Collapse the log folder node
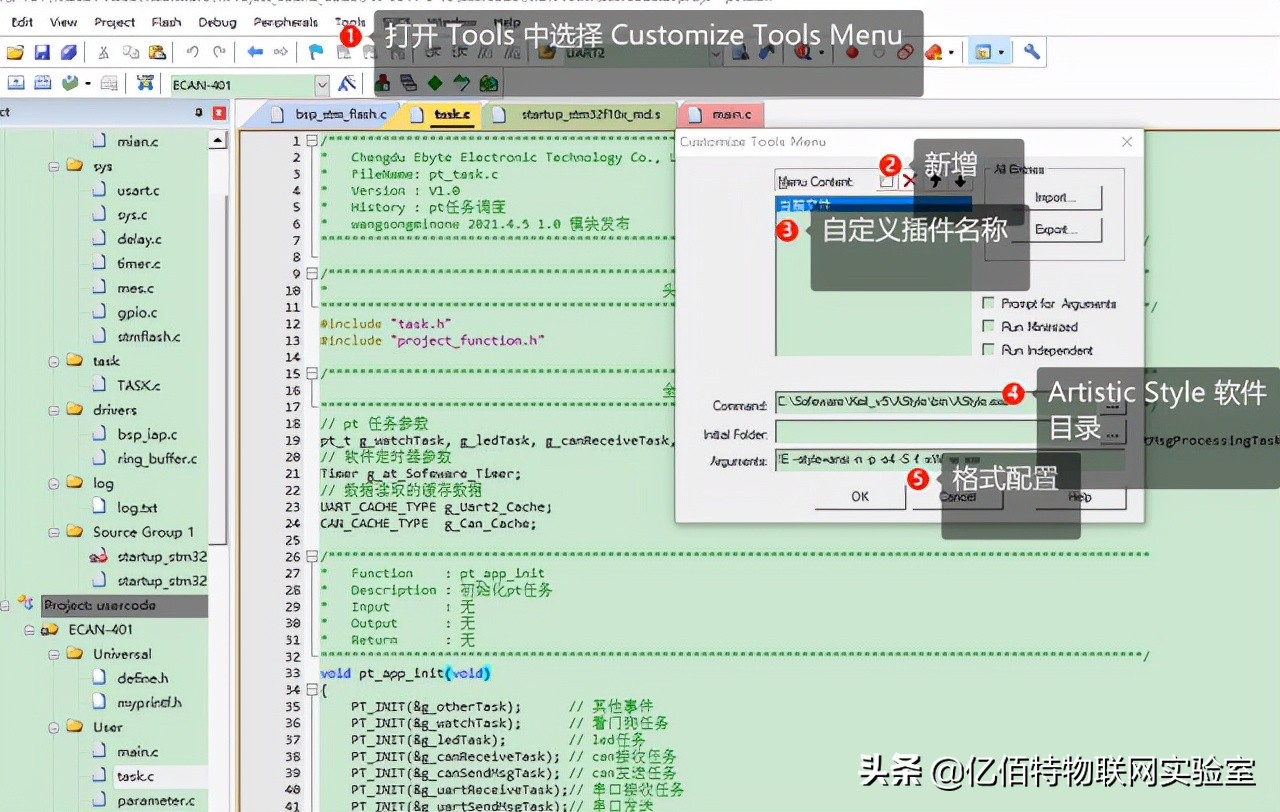Image resolution: width=1280 pixels, height=812 pixels. [54, 483]
